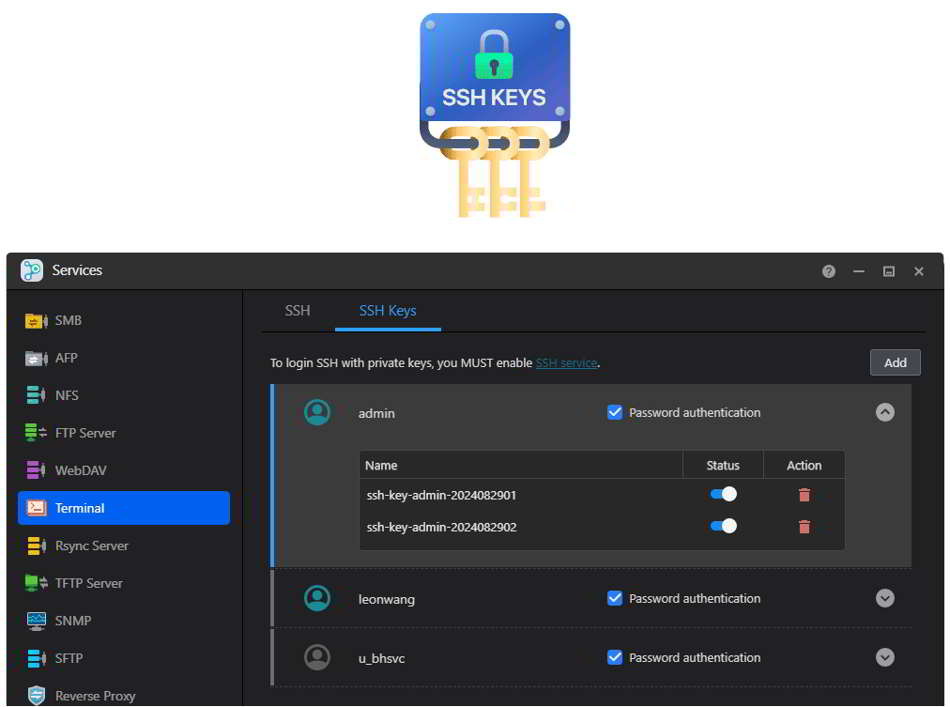Click the u_bhsvc username label
This screenshot has height=707, width=950.
[x=381, y=658]
